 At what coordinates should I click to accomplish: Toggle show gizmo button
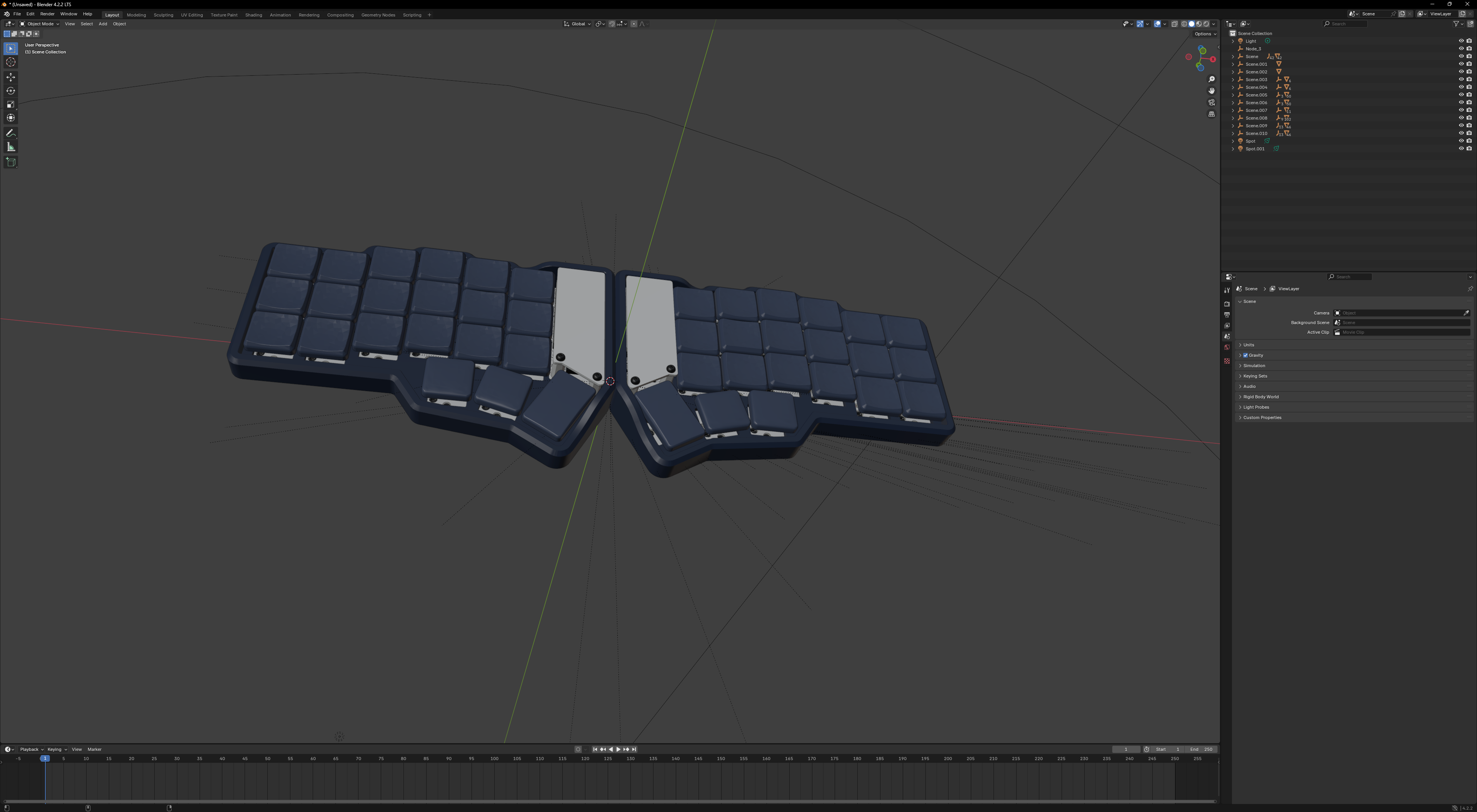click(1140, 24)
